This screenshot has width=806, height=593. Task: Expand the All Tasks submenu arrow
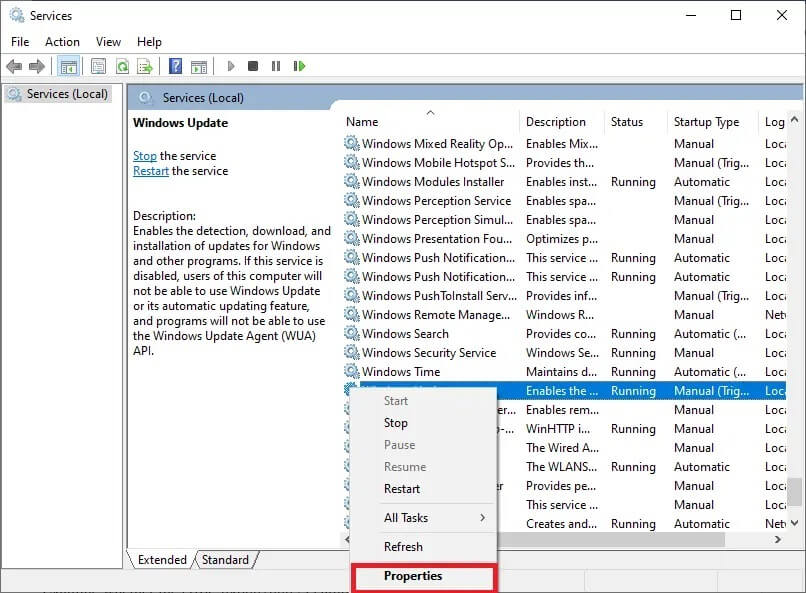point(482,518)
